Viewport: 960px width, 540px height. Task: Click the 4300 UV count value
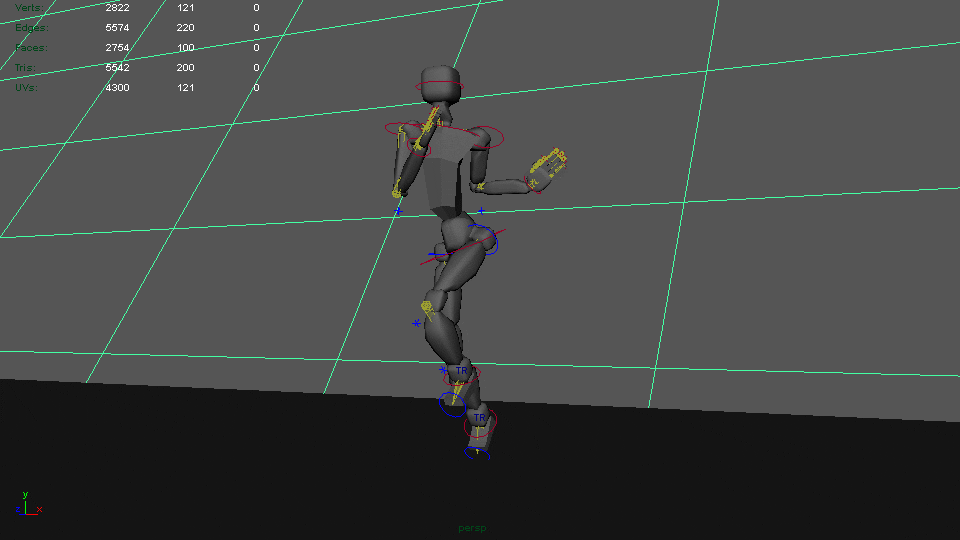117,88
